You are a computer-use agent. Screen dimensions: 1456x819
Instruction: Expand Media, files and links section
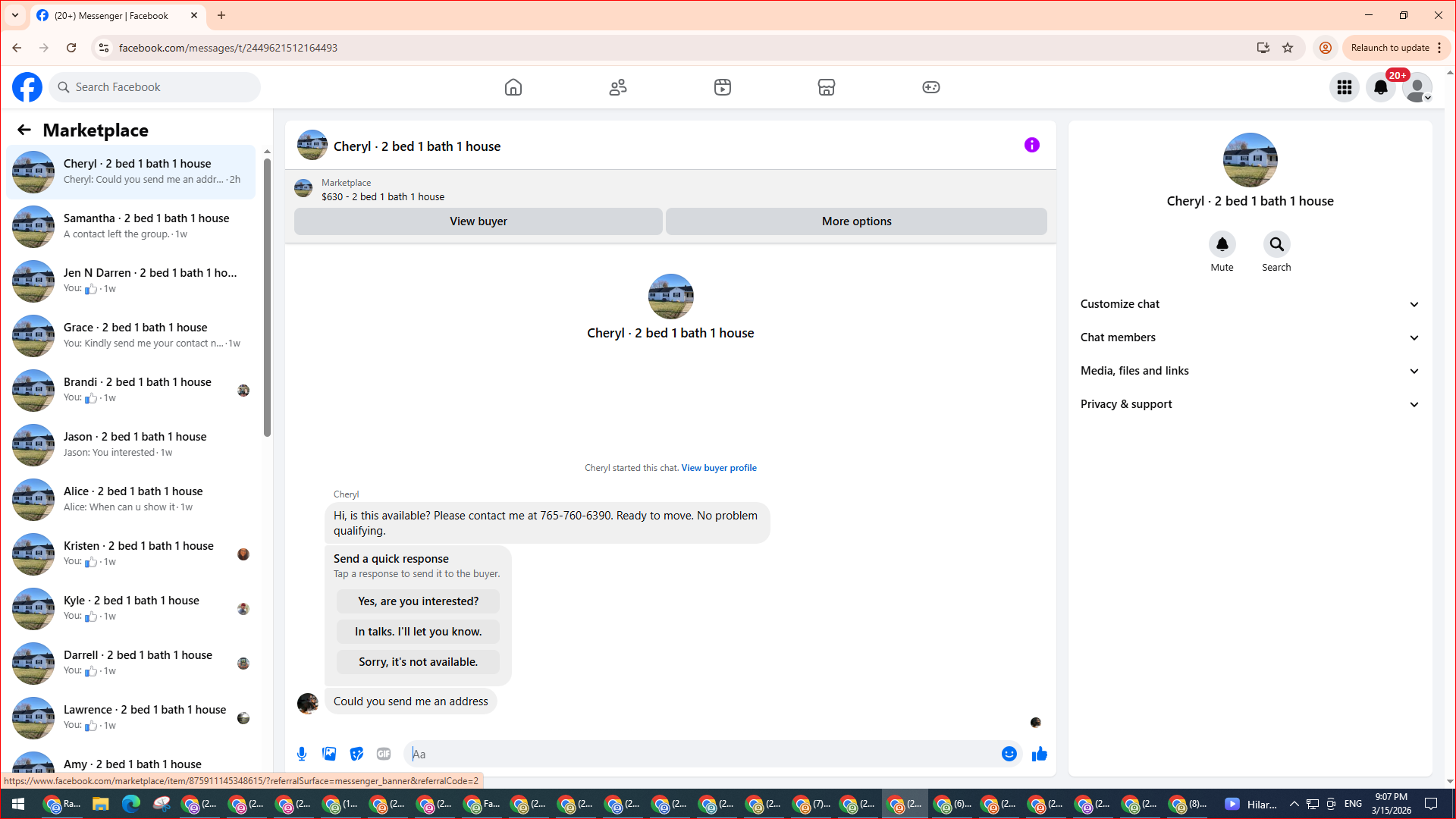tap(1250, 371)
